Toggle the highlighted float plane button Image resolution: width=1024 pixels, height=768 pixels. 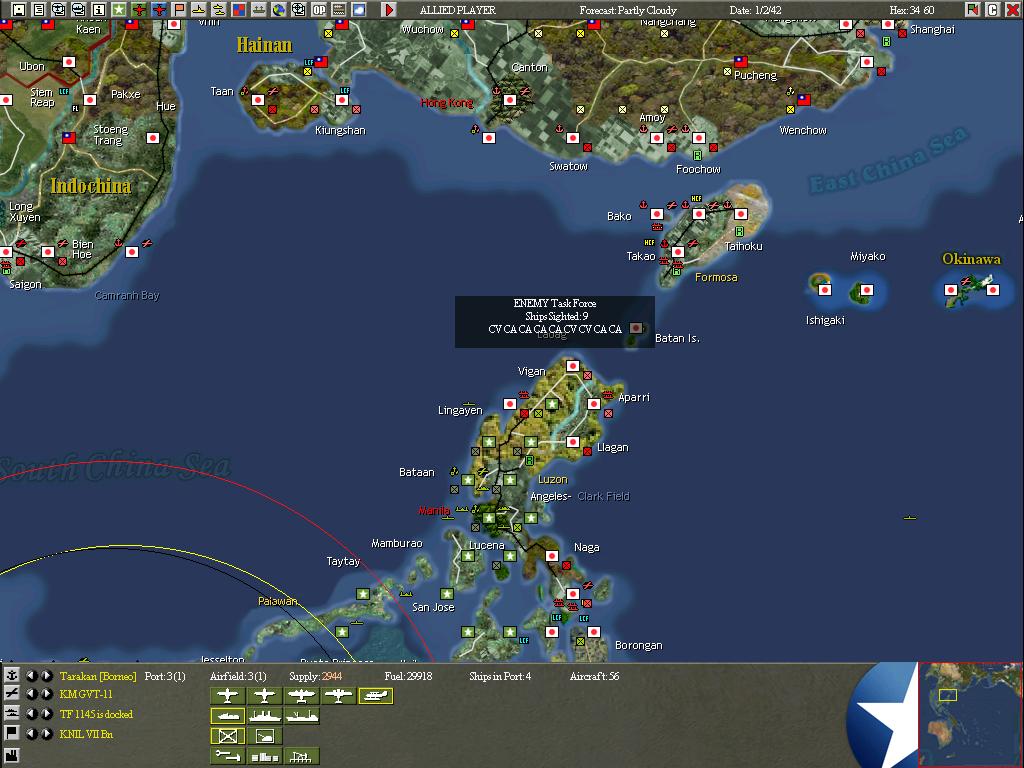coord(376,696)
